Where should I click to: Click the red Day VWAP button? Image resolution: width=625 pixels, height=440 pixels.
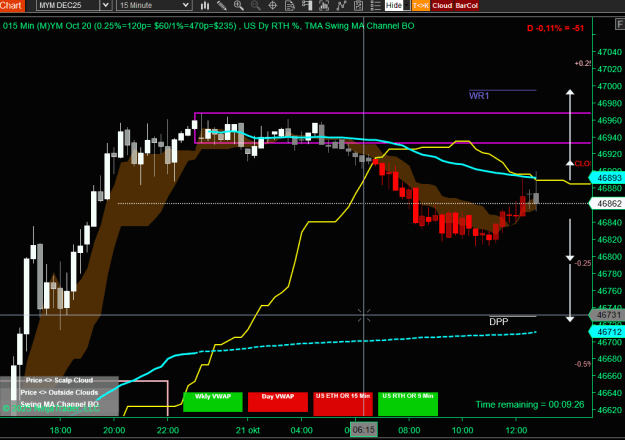click(x=278, y=402)
